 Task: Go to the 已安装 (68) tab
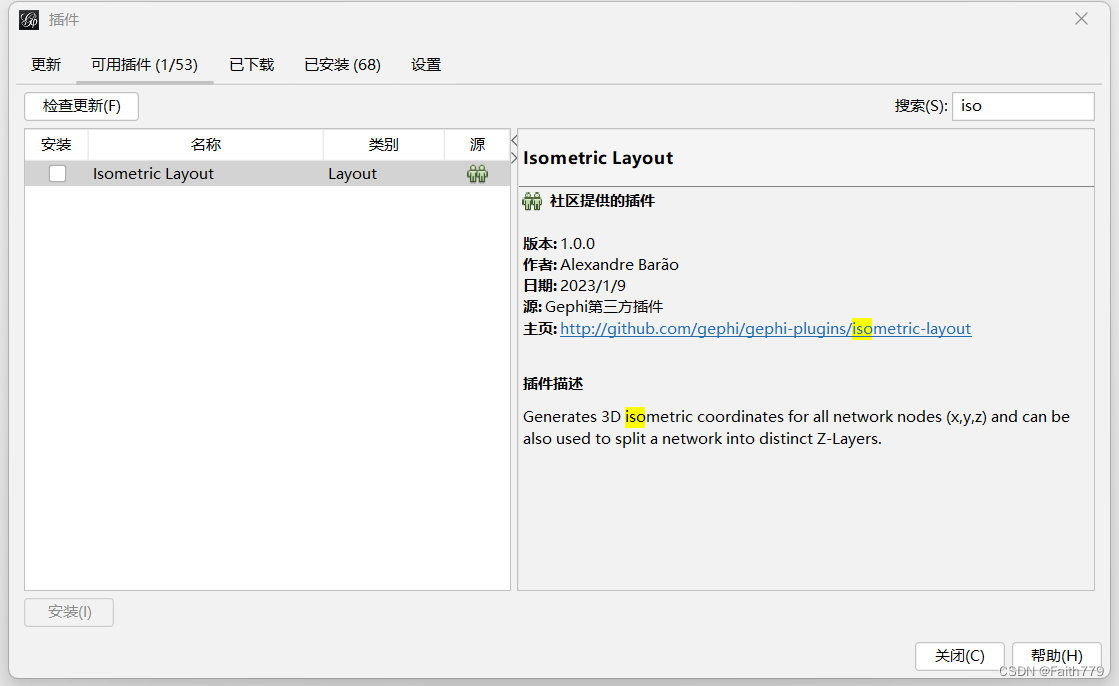click(343, 65)
